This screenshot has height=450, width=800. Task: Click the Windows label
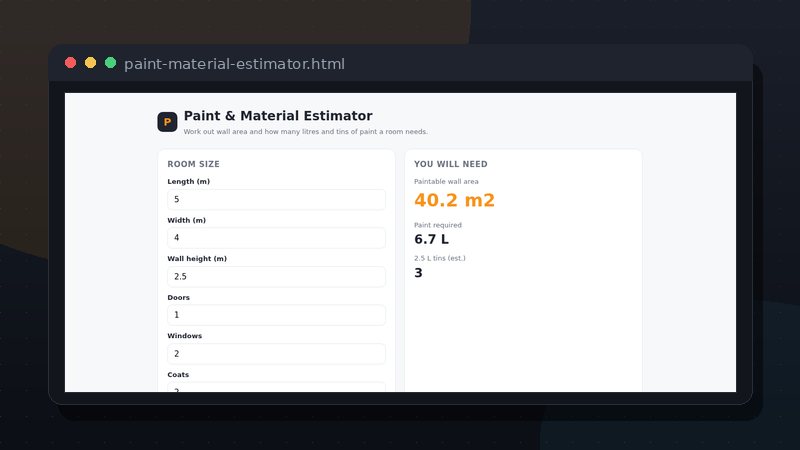point(185,336)
